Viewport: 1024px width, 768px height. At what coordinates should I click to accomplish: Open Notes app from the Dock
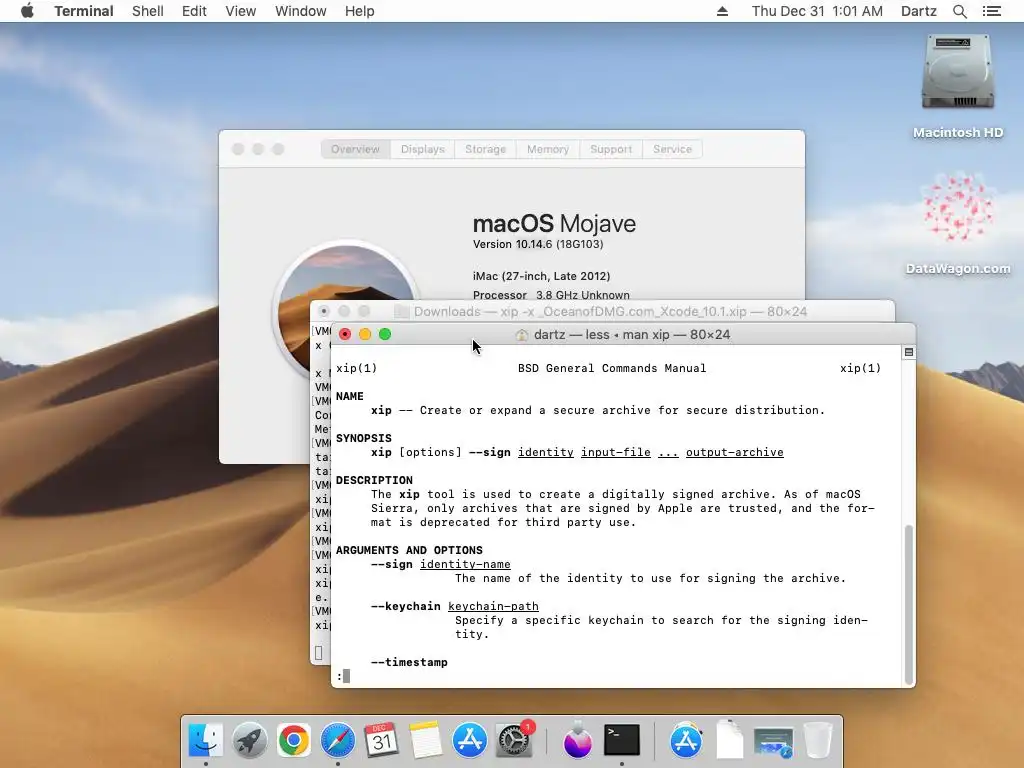(426, 740)
